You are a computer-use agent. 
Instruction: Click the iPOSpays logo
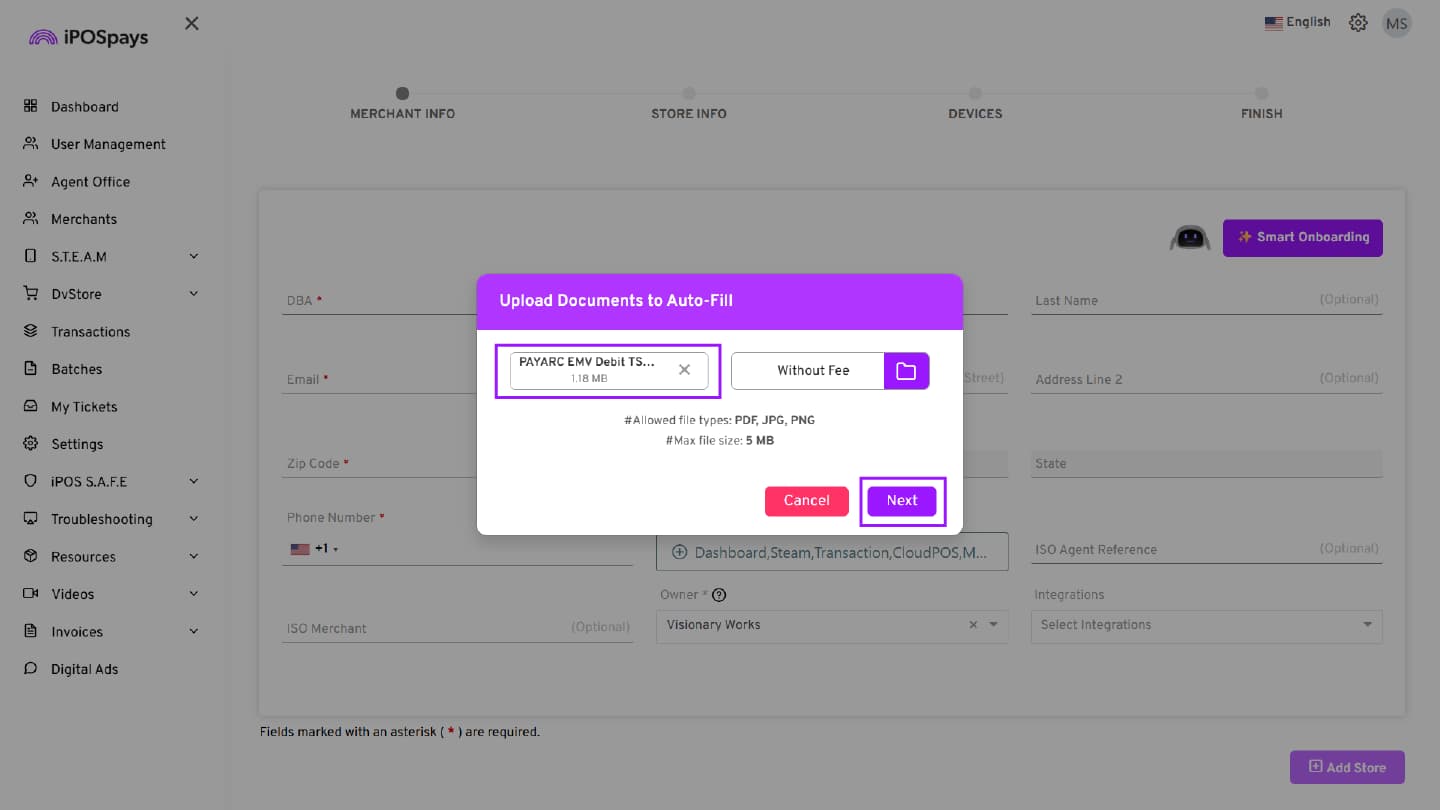[x=89, y=37]
